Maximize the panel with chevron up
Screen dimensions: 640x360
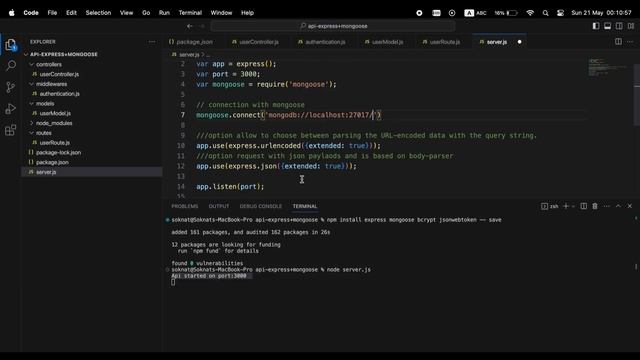[618, 206]
